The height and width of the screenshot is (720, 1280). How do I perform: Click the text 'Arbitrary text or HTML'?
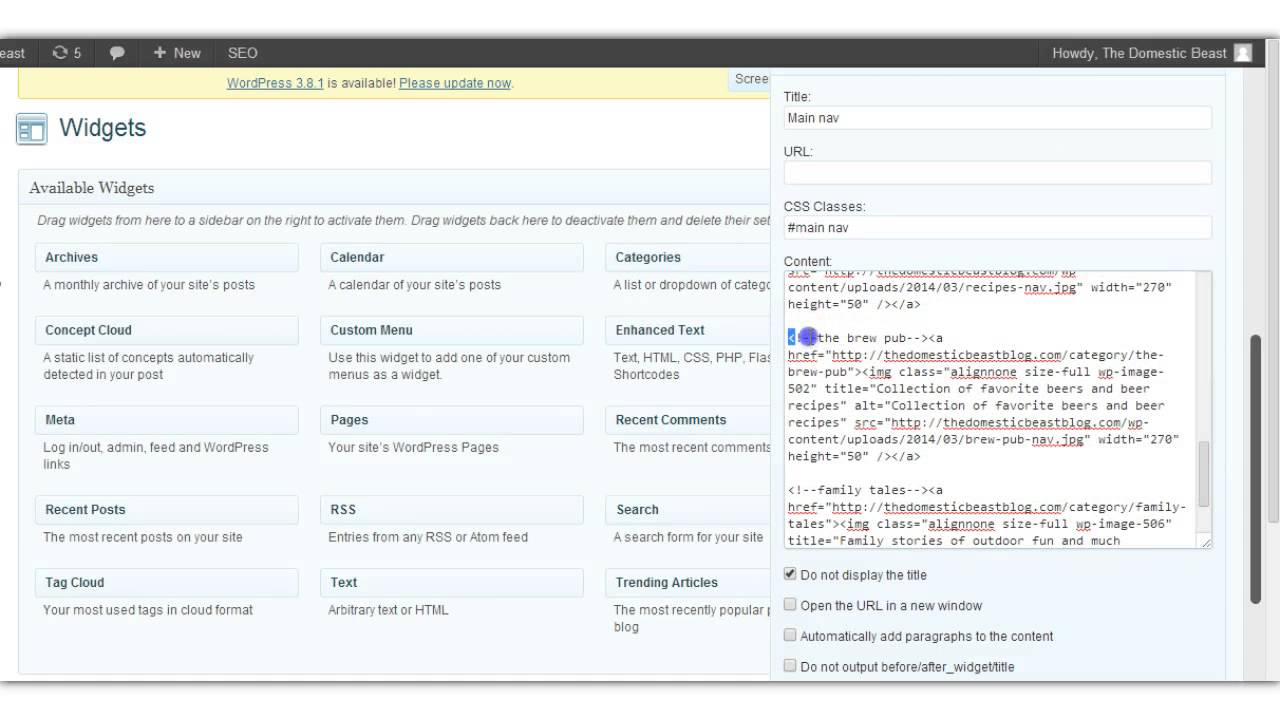pyautogui.click(x=388, y=610)
